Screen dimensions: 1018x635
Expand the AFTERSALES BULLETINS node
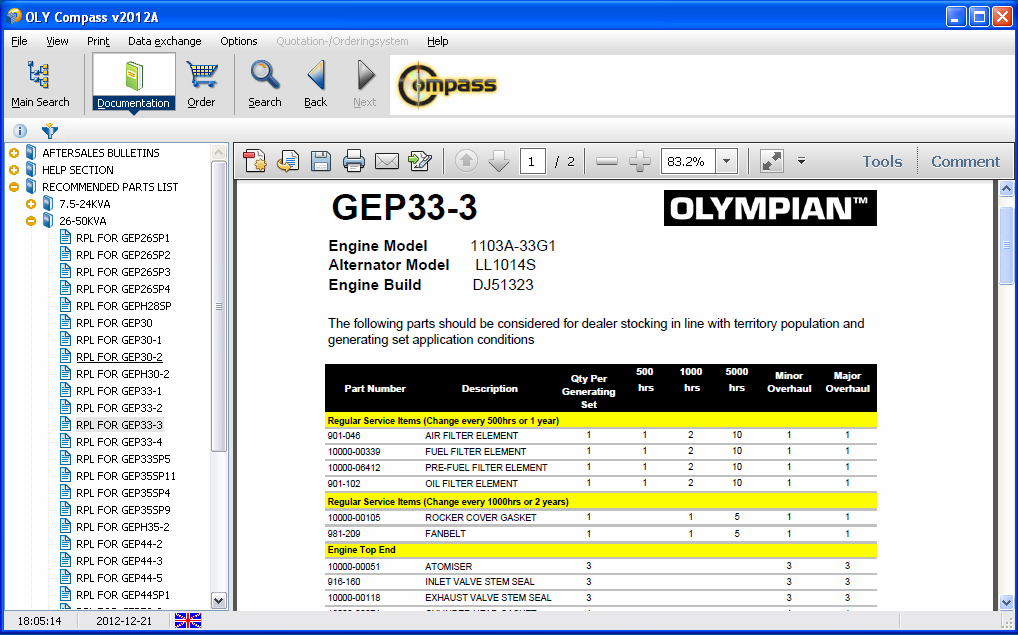pos(14,153)
